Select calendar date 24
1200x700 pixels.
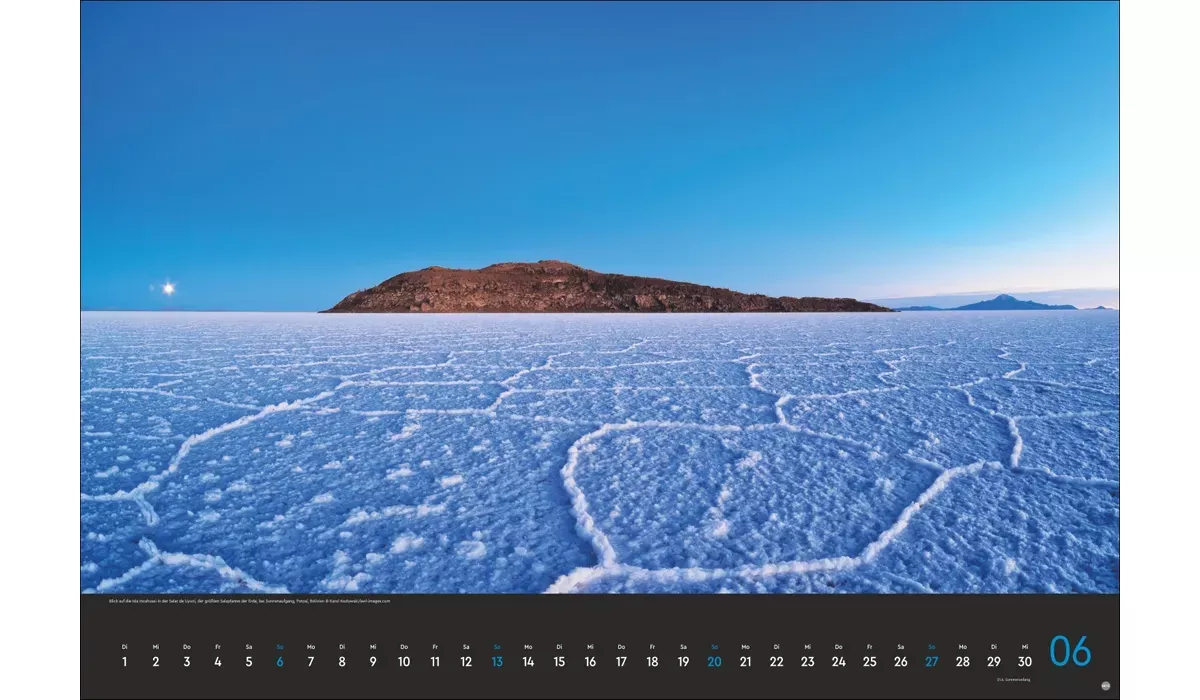(838, 662)
